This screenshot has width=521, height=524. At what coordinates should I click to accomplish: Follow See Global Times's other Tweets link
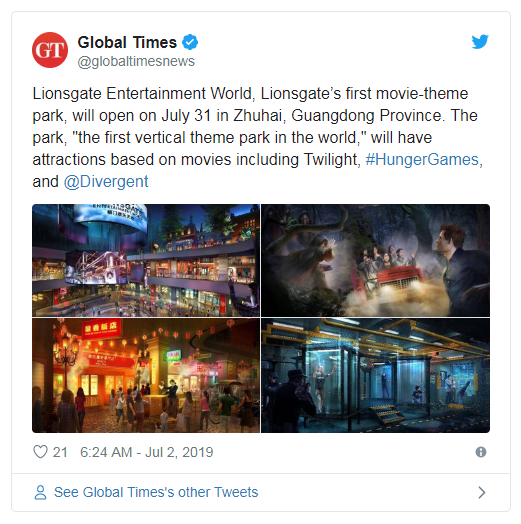pos(156,492)
